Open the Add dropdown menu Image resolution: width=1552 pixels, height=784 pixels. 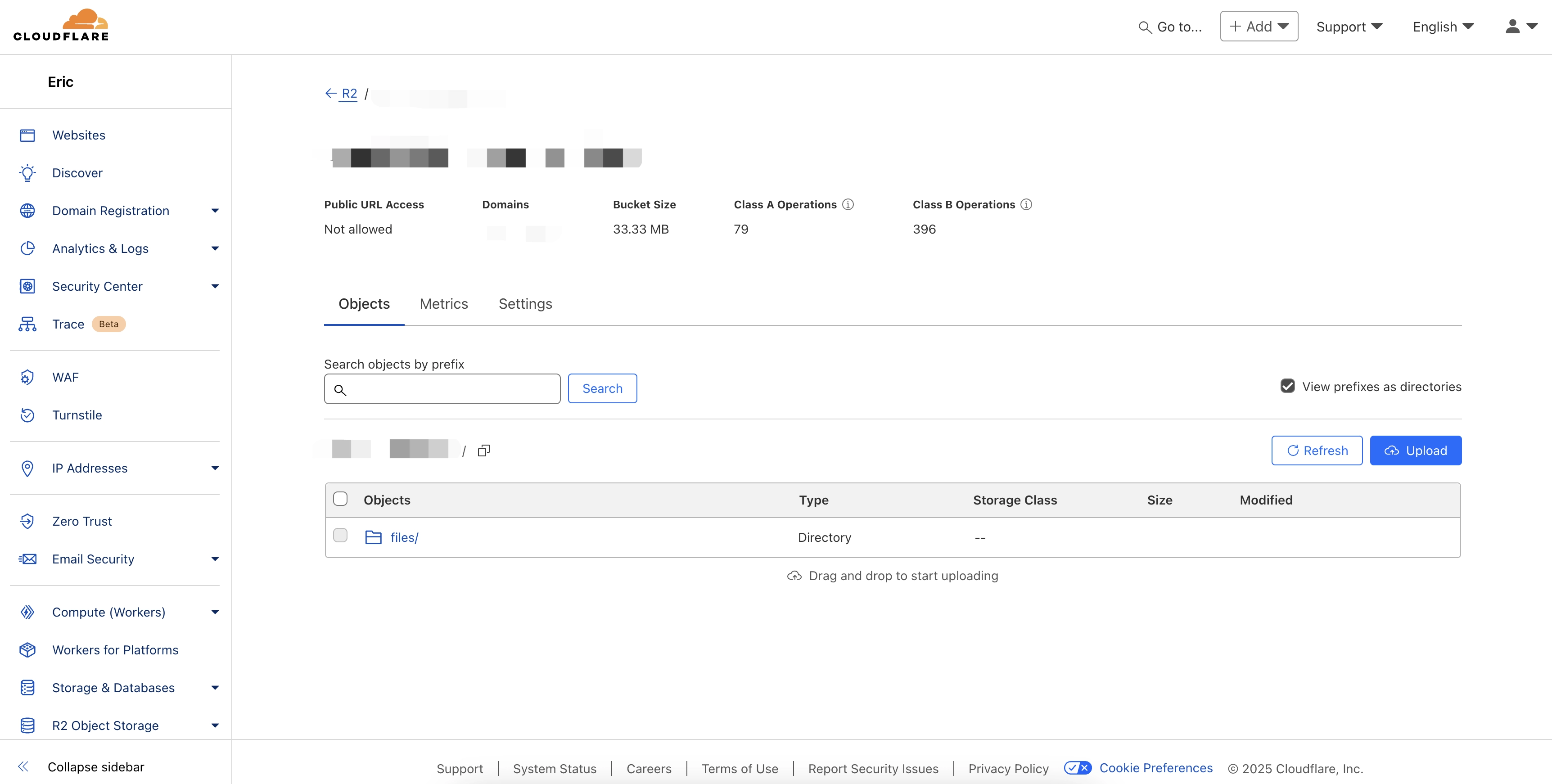pyautogui.click(x=1259, y=27)
